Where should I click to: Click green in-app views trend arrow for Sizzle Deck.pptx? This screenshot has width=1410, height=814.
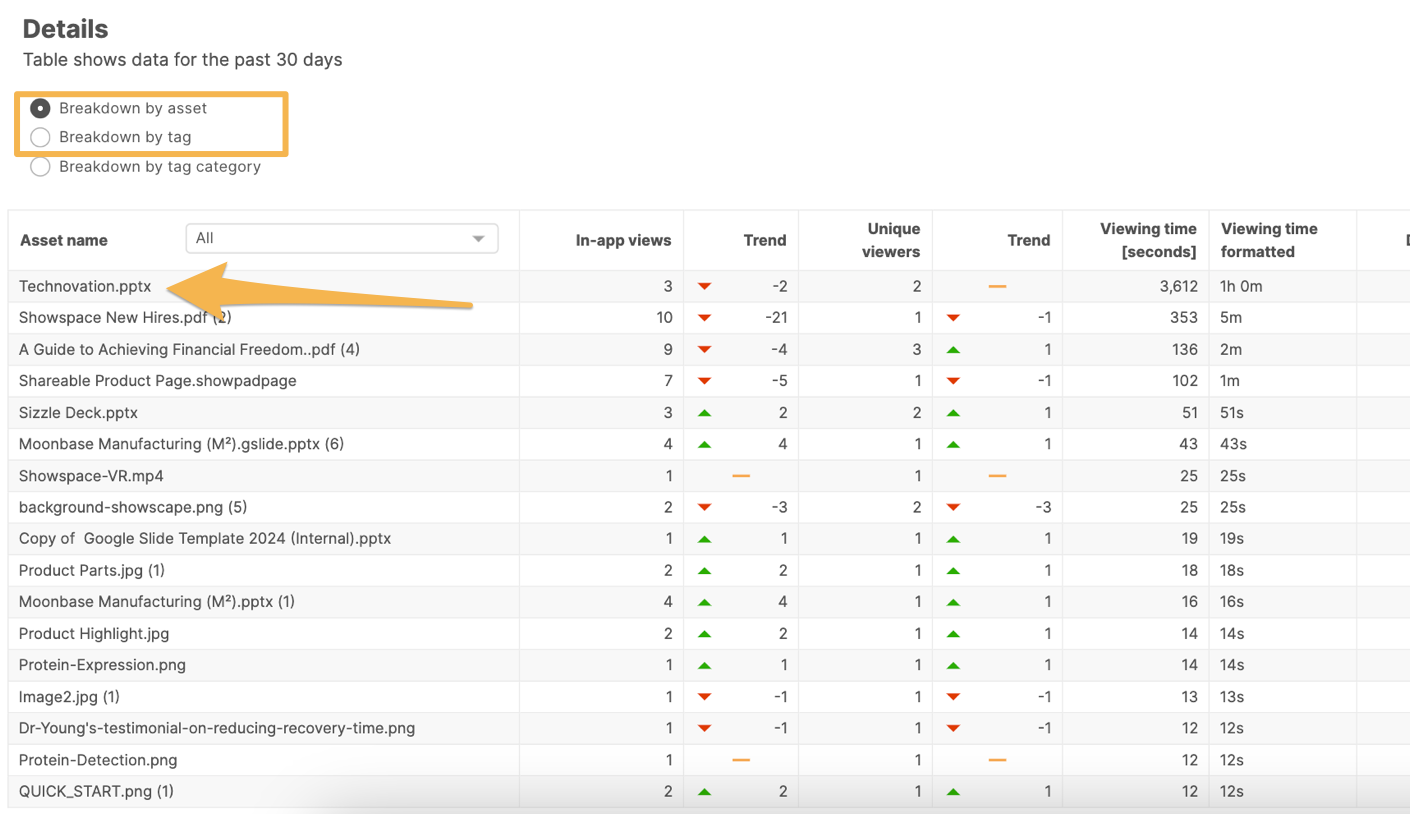(x=704, y=413)
